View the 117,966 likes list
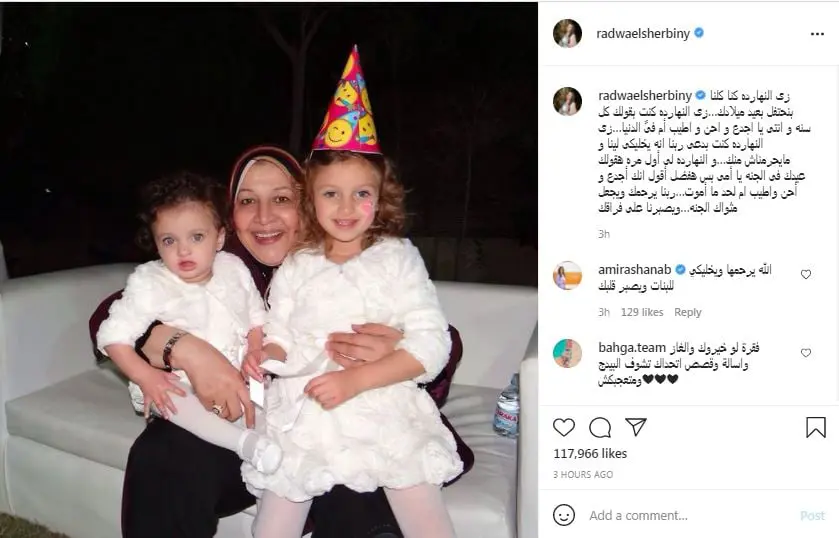 click(590, 453)
